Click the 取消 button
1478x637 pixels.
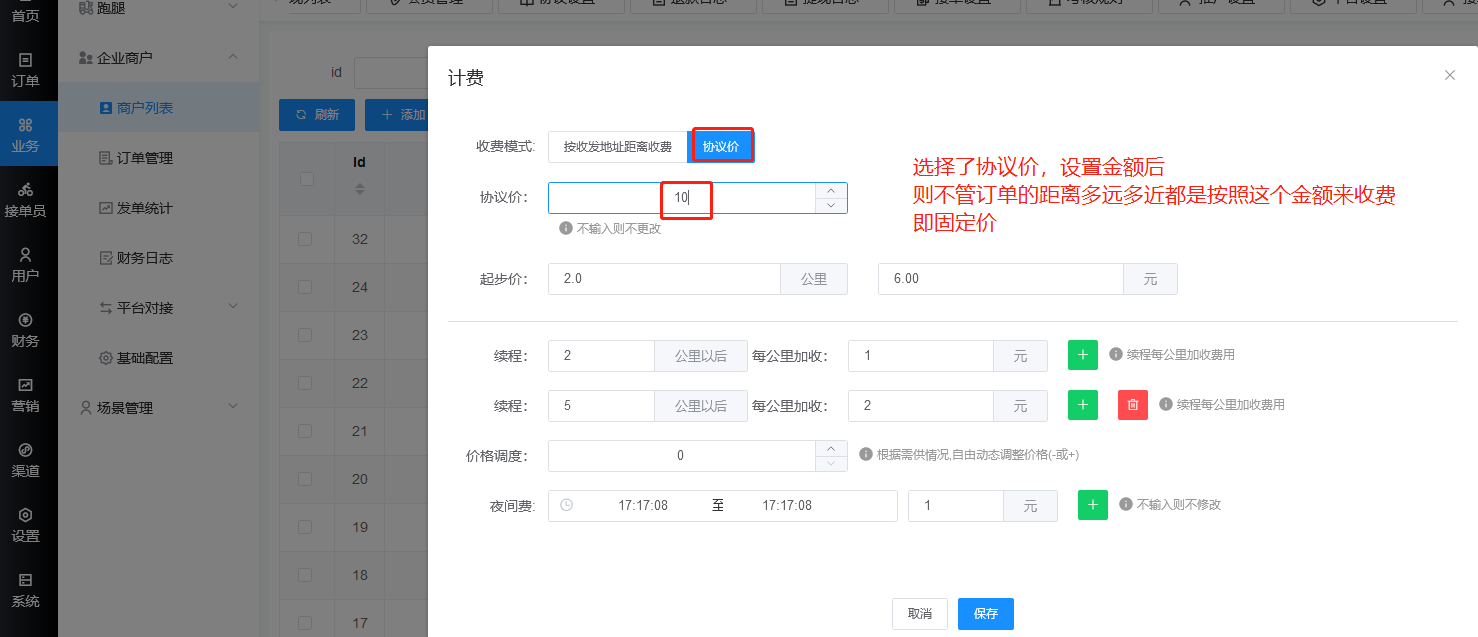point(919,613)
